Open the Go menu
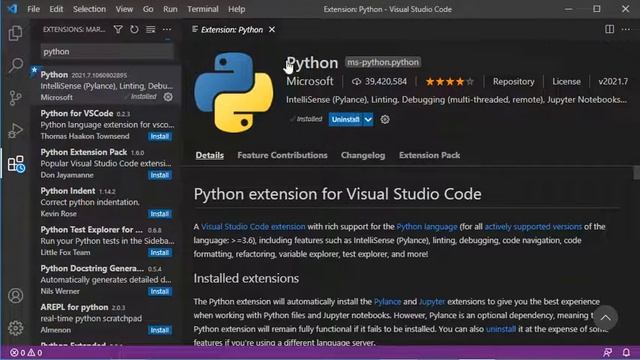This screenshot has width=640, height=360. 148,9
